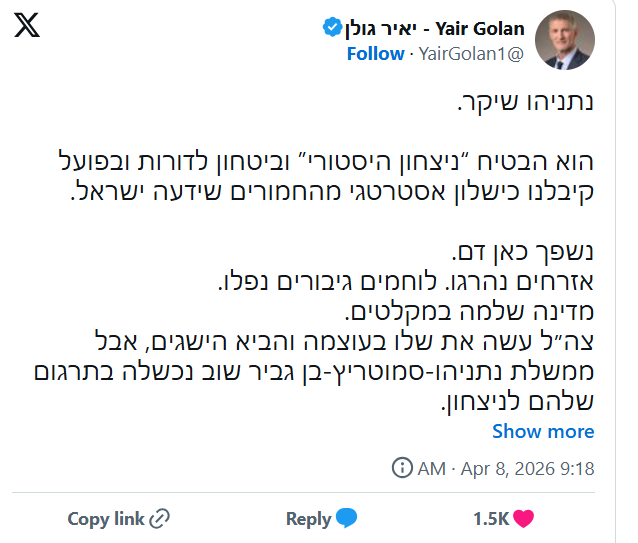Click the info circle icon near timestamp
Viewport: 638px width, 543px height.
pyautogui.click(x=402, y=468)
